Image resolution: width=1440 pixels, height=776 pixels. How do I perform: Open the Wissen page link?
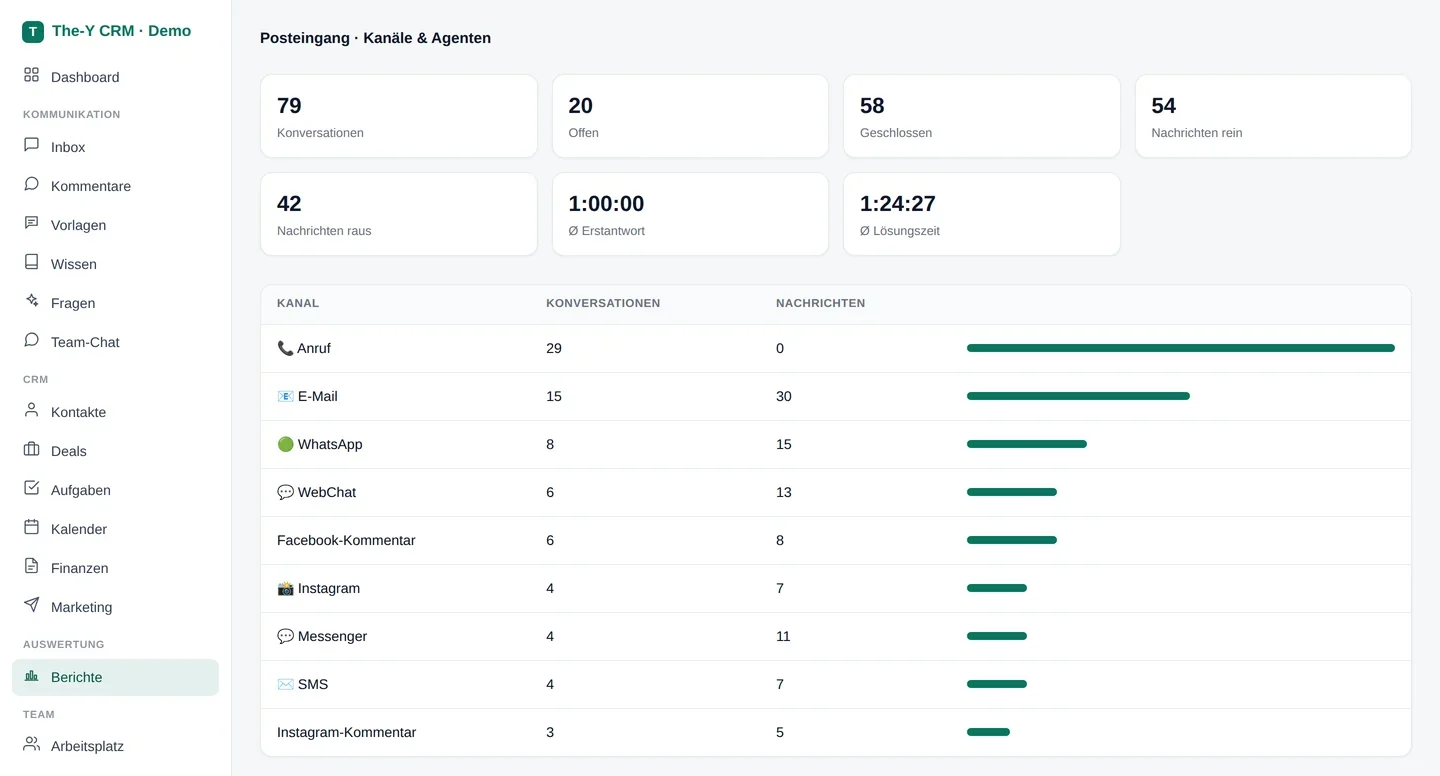click(x=115, y=264)
